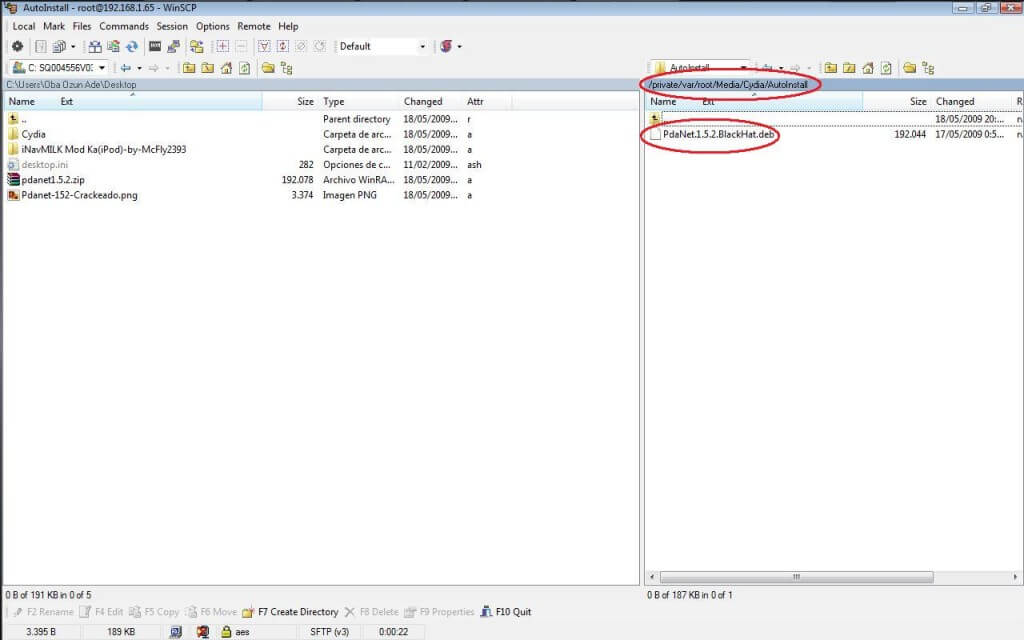Go to local home directory icon
Screen dimensions: 1024x640
tap(226, 68)
